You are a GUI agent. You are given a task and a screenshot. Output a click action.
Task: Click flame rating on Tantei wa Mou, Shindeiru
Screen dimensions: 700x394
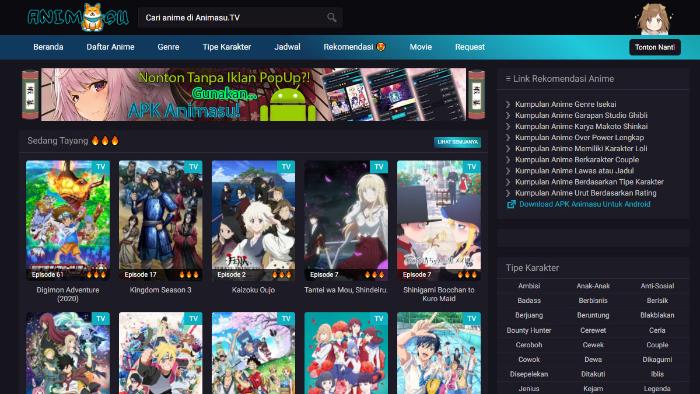point(375,274)
